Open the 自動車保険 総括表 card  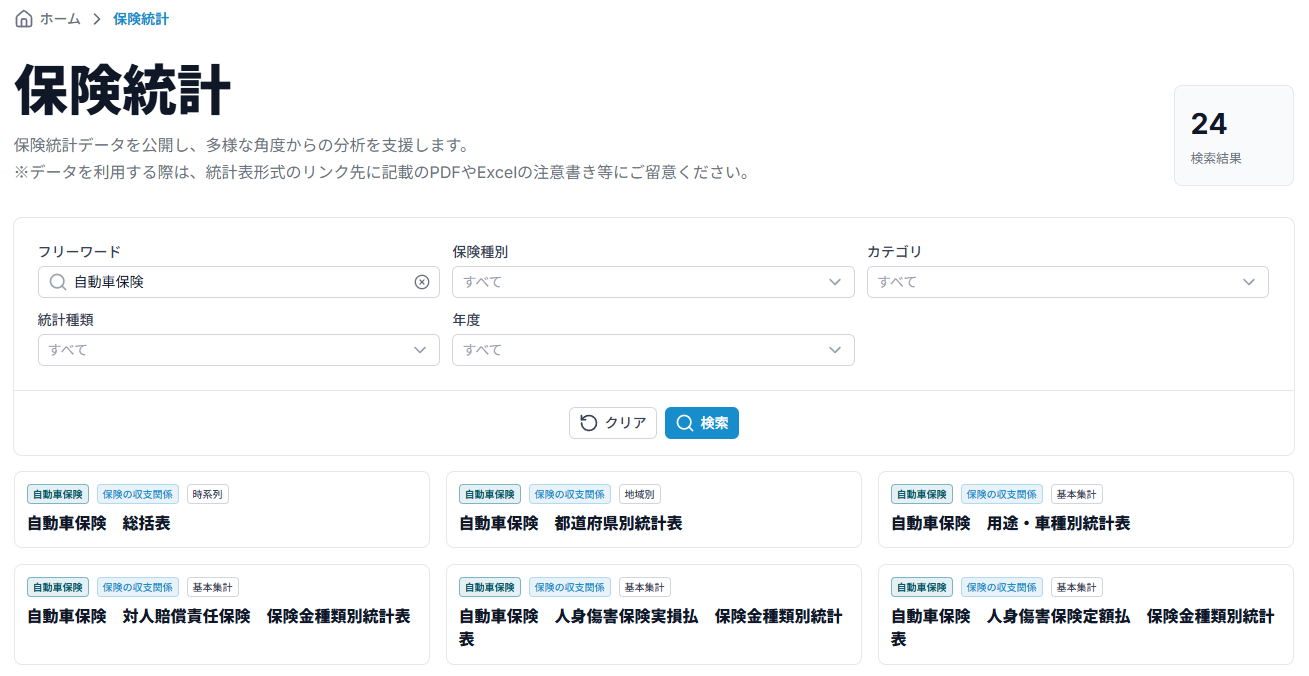coord(222,510)
